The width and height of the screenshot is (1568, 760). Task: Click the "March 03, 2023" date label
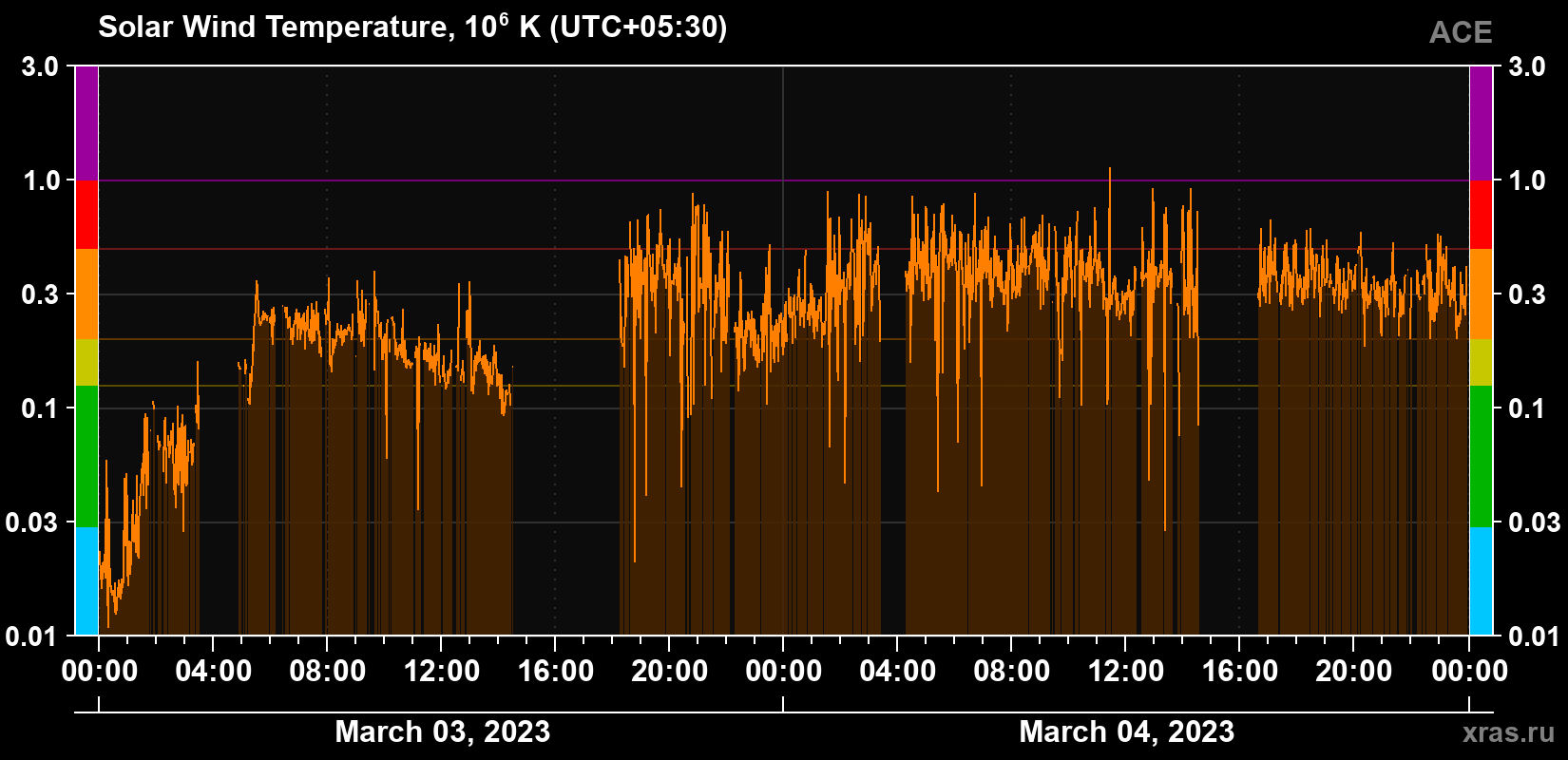(x=443, y=731)
